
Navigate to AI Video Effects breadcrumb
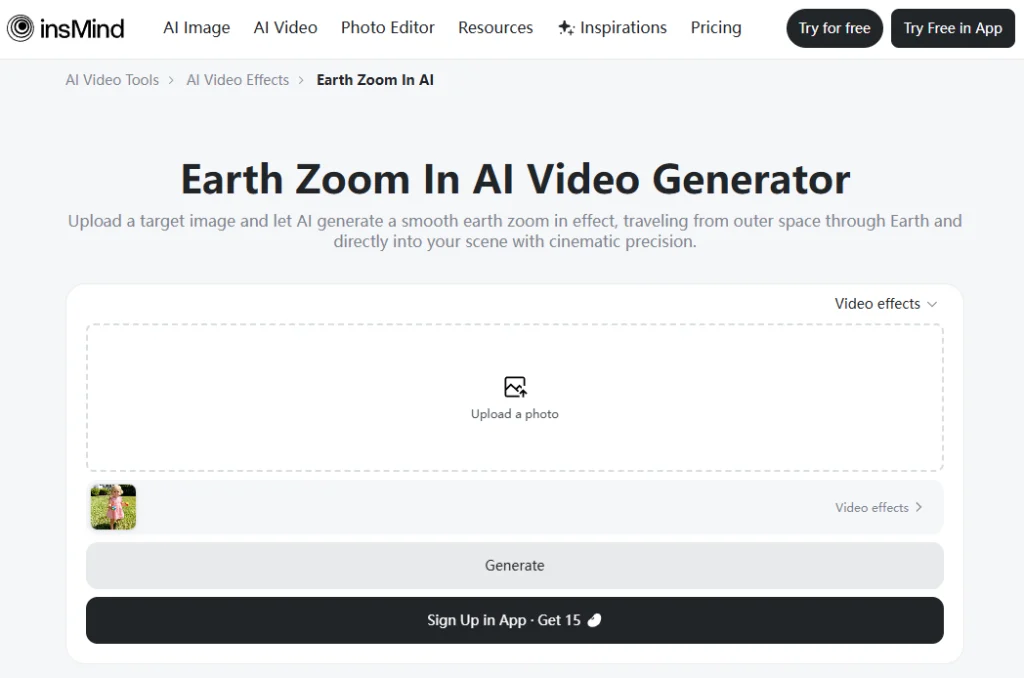237,80
